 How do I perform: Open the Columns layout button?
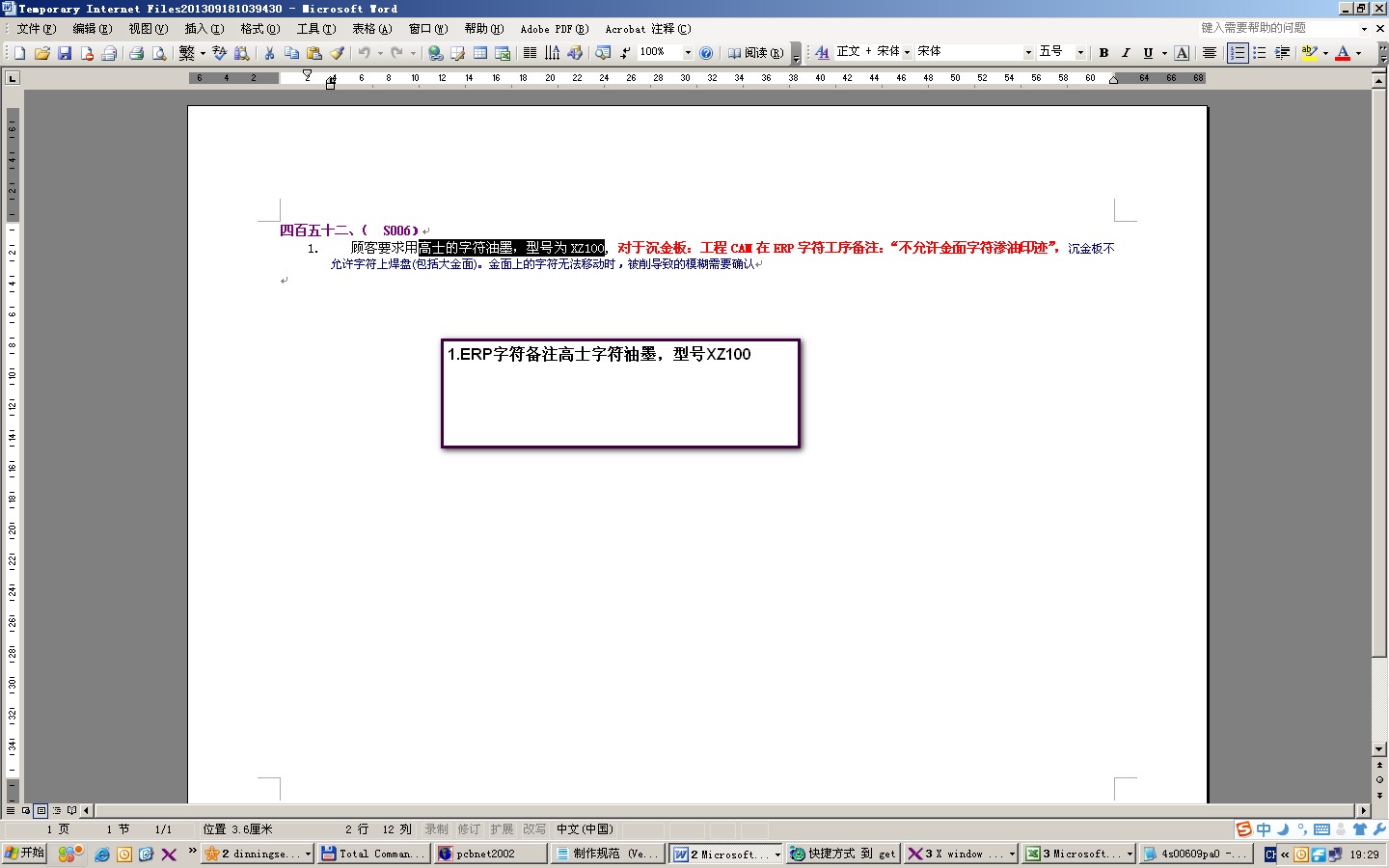pos(530,53)
